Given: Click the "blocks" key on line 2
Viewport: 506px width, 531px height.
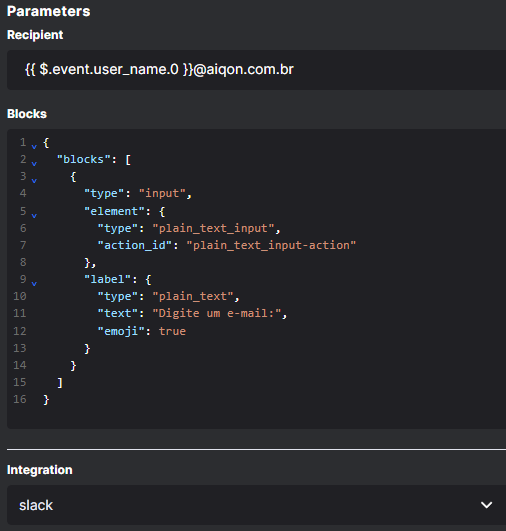Looking at the screenshot, I should coord(84,159).
